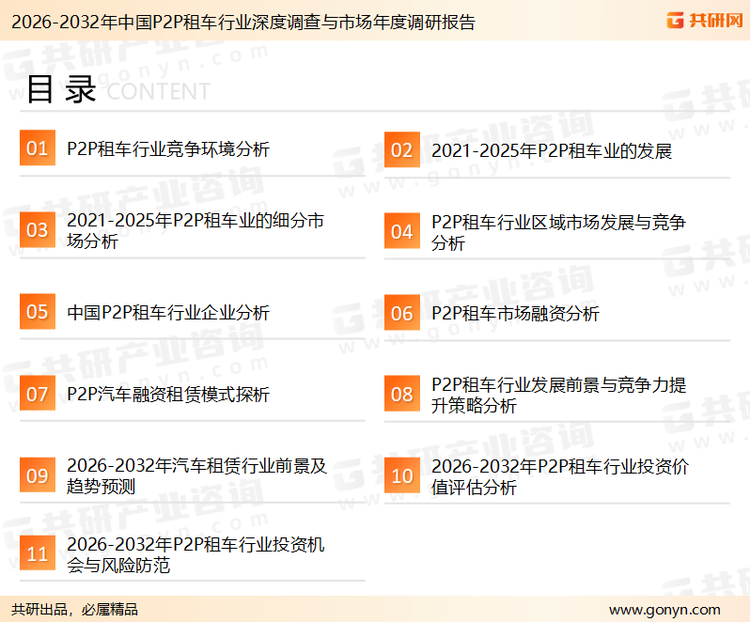Image resolution: width=750 pixels, height=622 pixels.
Task: Open chapter P2P租车行业竞争环境分析
Action: [x=168, y=149]
